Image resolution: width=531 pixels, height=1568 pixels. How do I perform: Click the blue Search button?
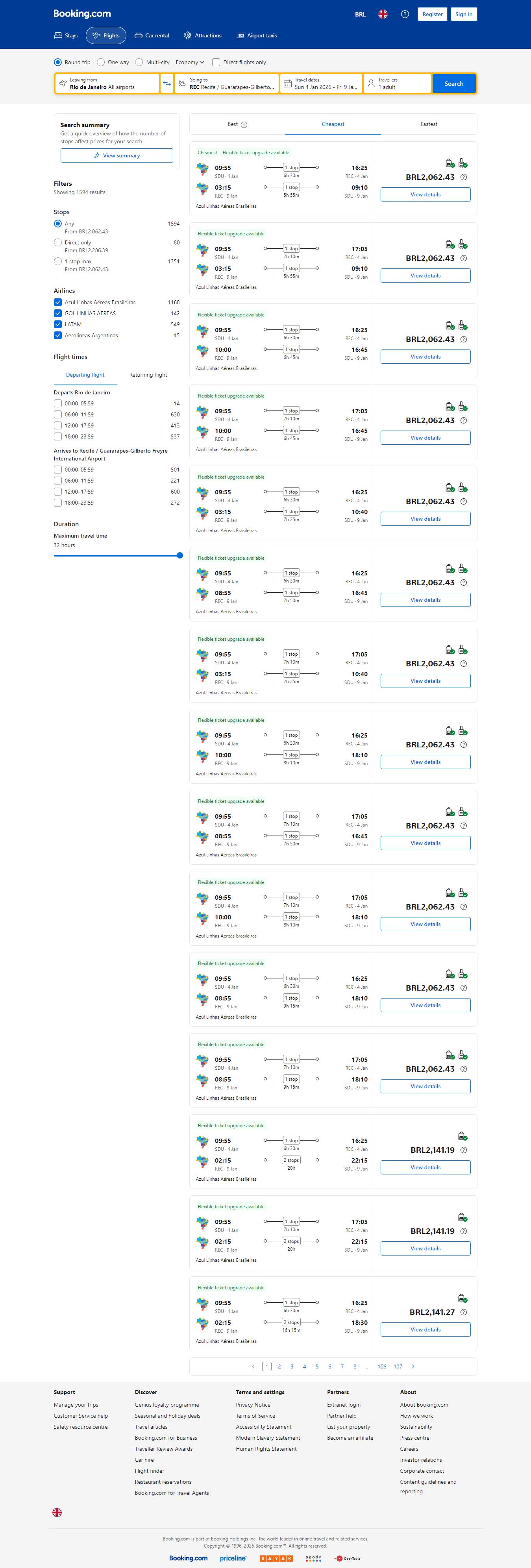(x=454, y=83)
